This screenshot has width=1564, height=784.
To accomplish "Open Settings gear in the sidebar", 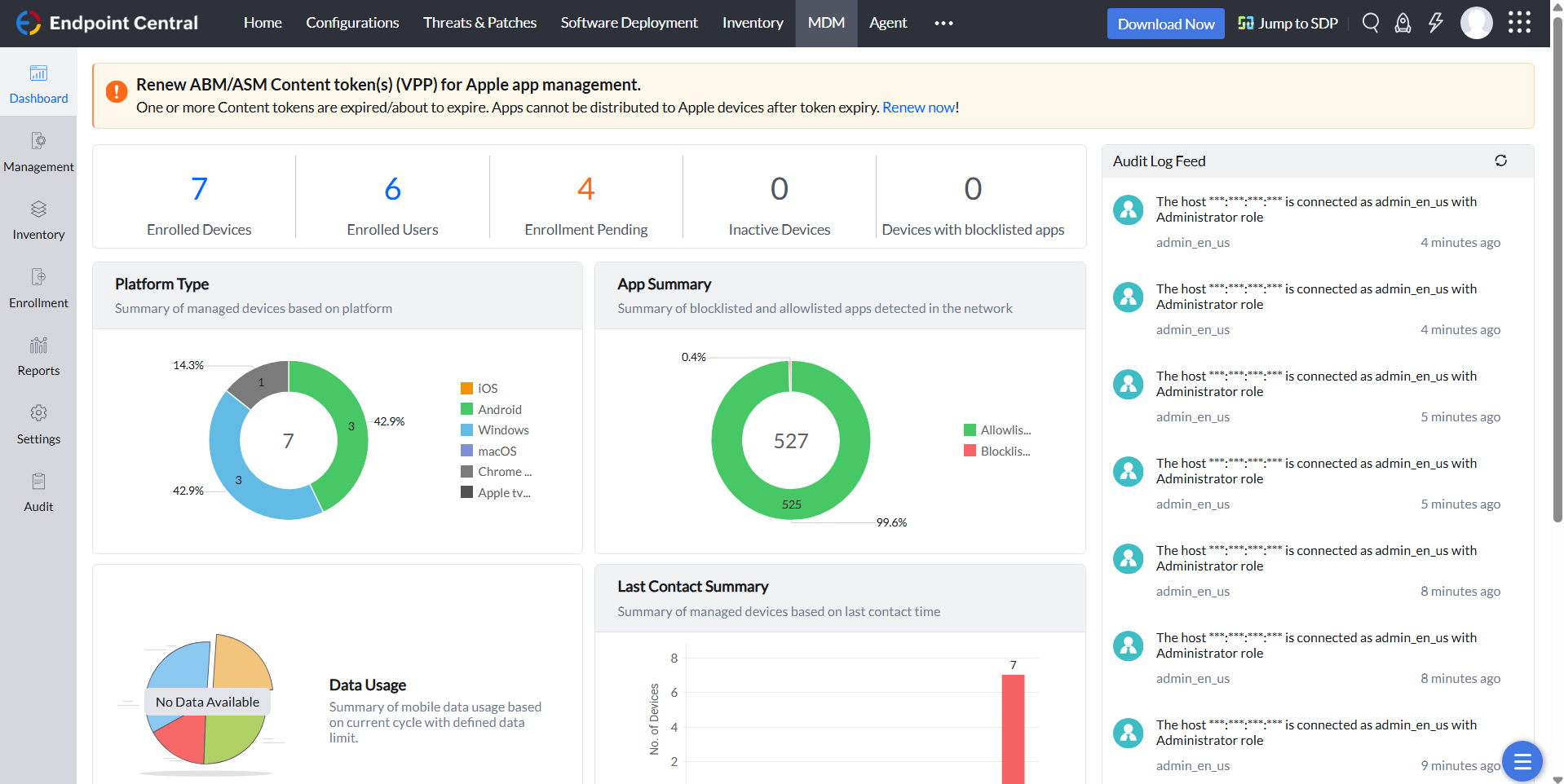I will 38,413.
